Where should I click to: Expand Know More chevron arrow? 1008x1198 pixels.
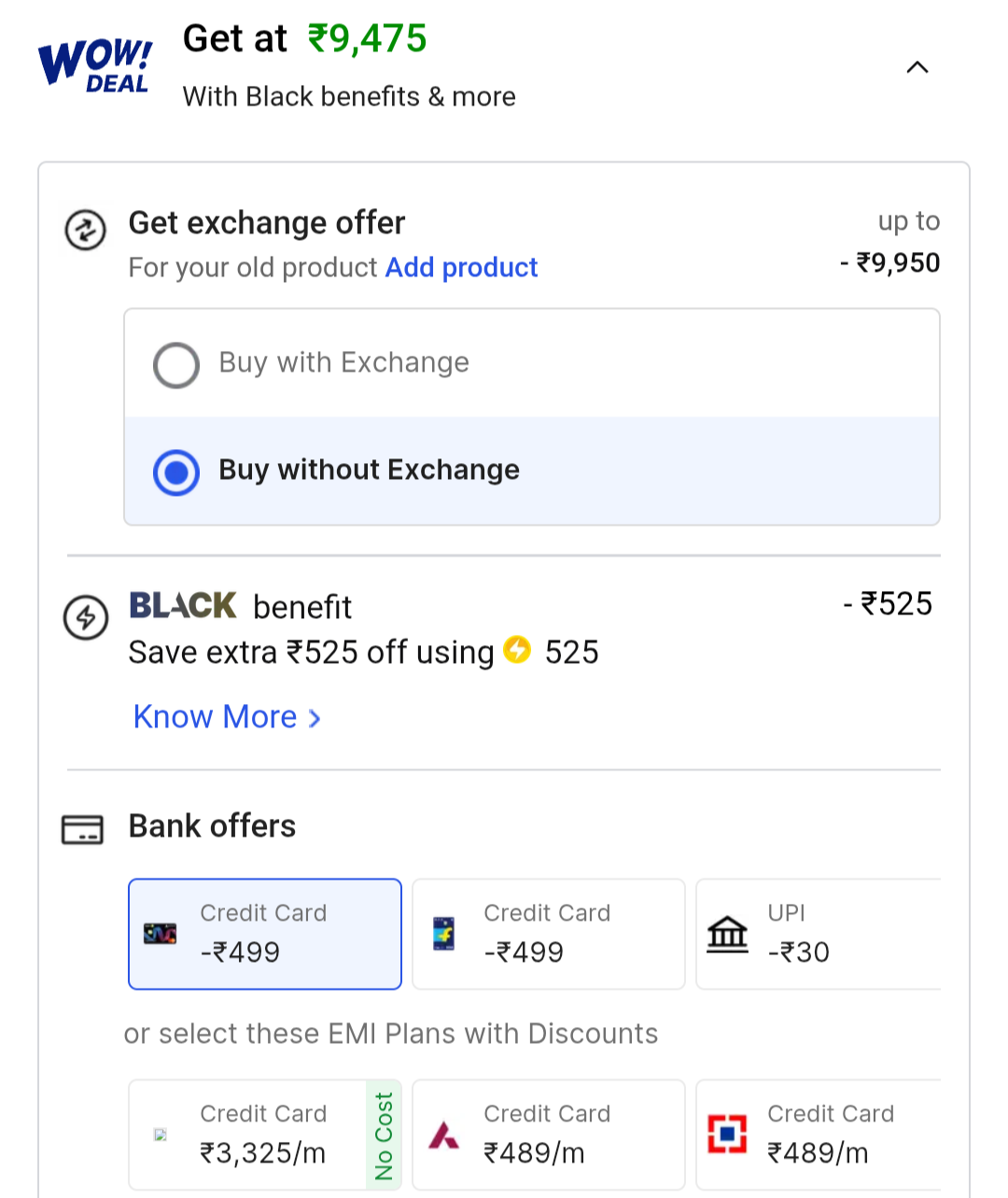(x=315, y=718)
